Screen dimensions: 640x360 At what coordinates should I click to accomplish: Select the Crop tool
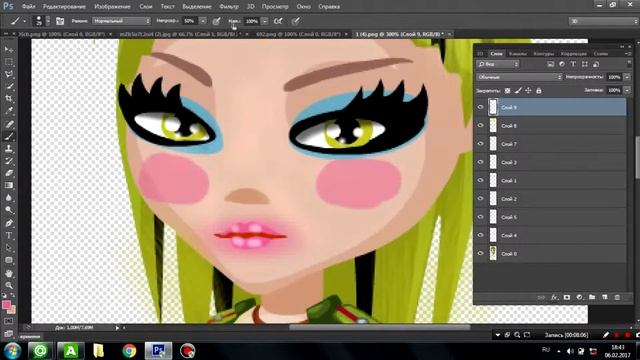pos(9,98)
